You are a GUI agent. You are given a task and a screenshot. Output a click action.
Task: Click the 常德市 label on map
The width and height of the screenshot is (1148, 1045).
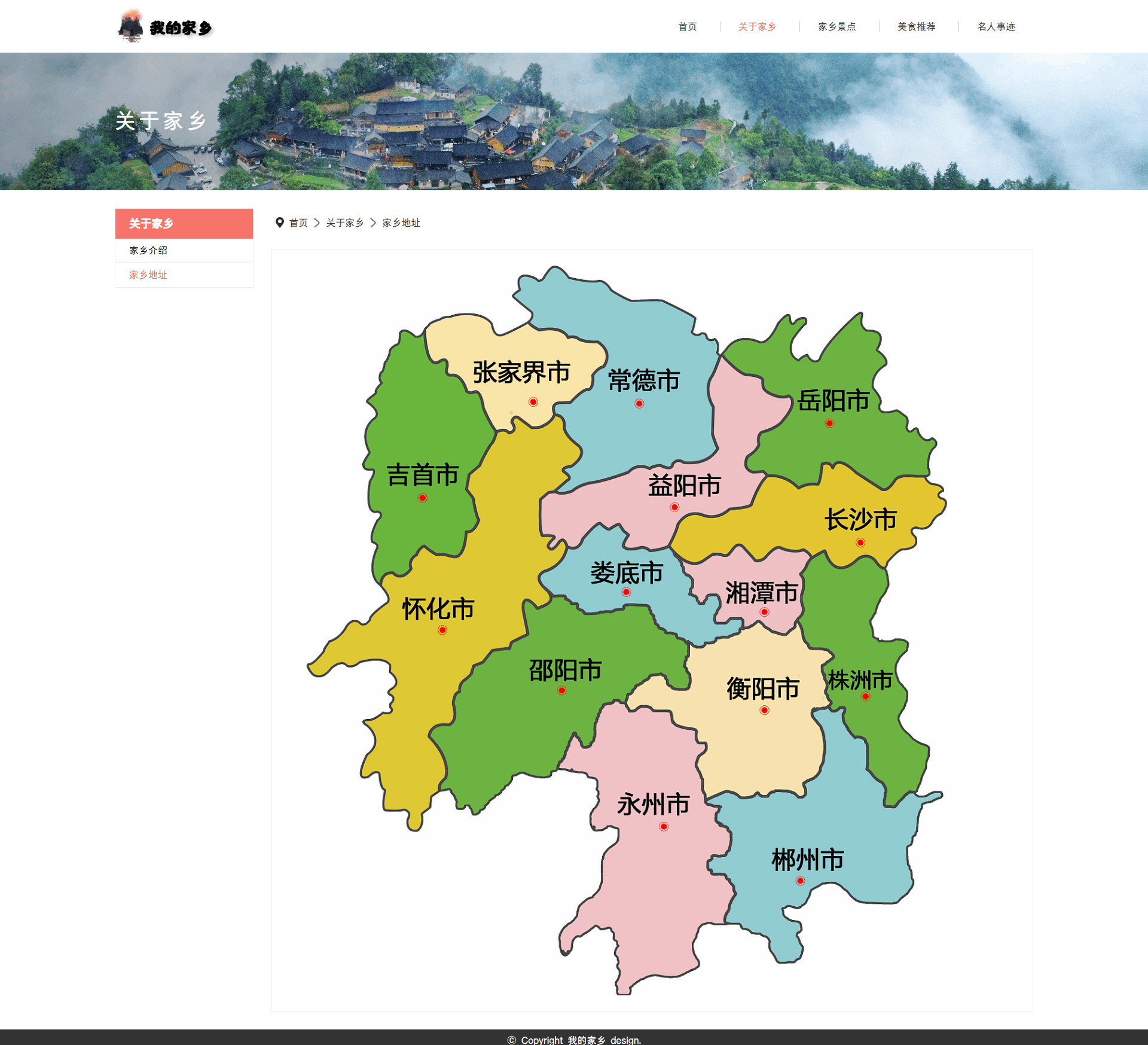(x=644, y=380)
